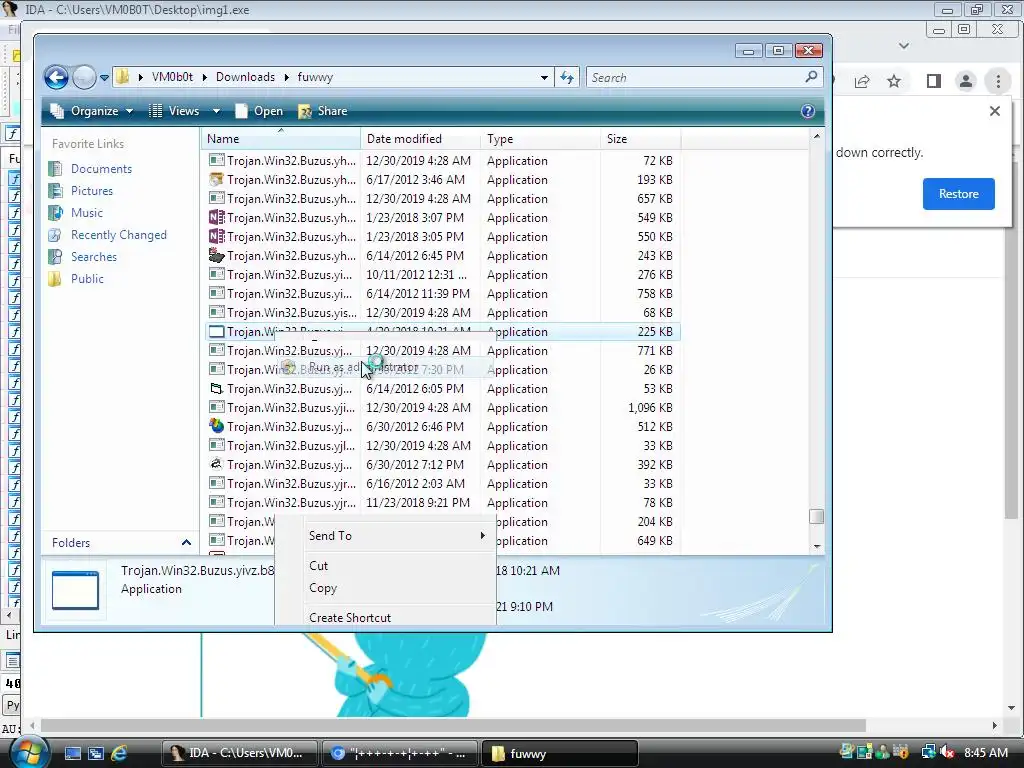The image size is (1024, 768).
Task: Toggle Chrome side panel icon
Action: click(934, 81)
